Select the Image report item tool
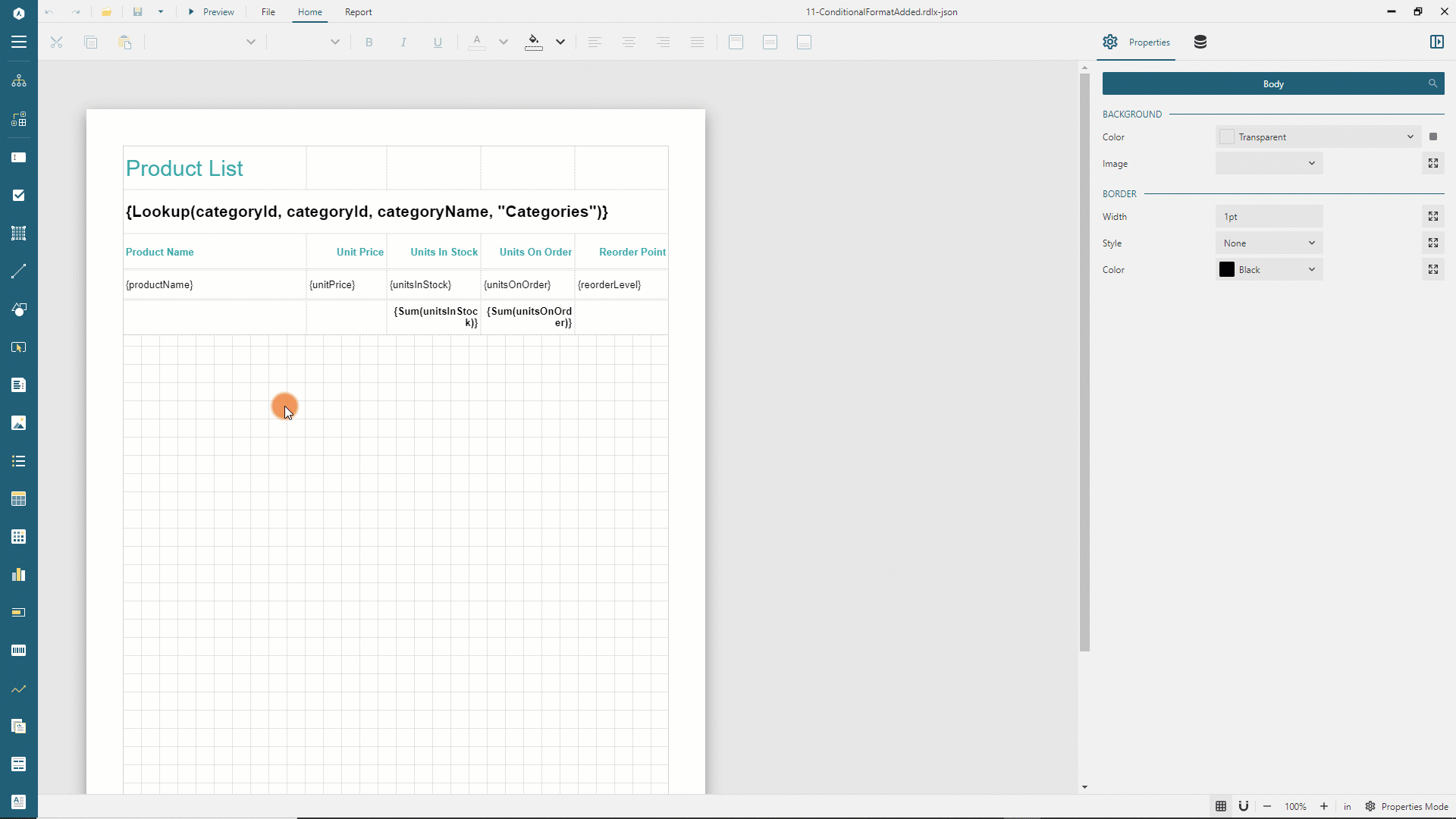This screenshot has height=819, width=1456. pos(19,423)
